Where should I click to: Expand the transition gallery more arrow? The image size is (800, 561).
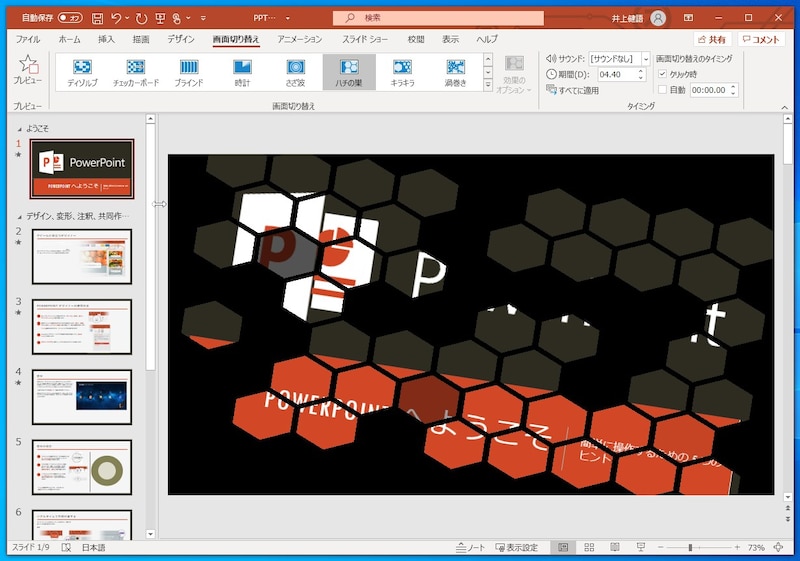tap(488, 87)
